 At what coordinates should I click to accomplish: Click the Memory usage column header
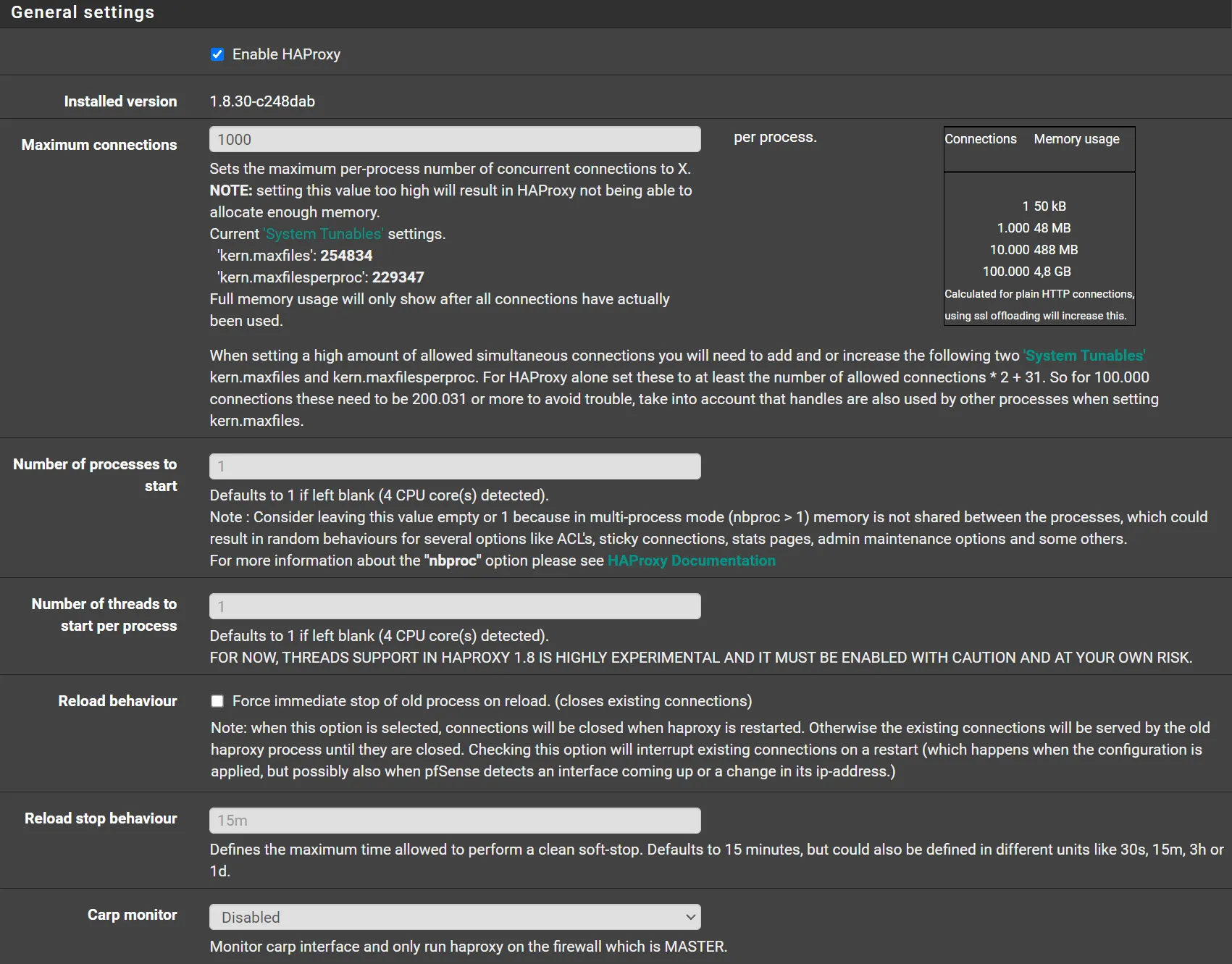click(x=1076, y=139)
